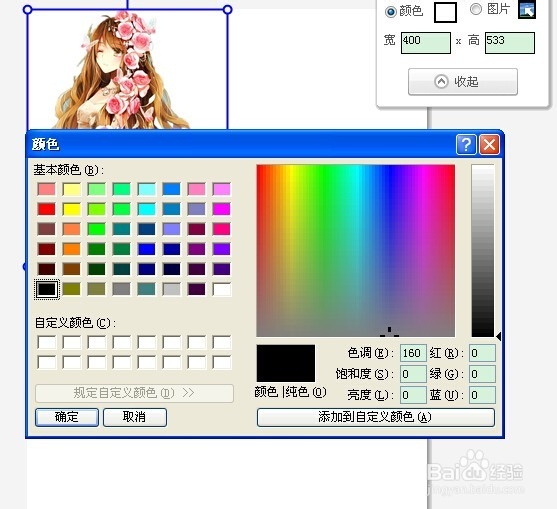Select the 颜色 radio button
Image resolution: width=557 pixels, height=509 pixels.
pyautogui.click(x=390, y=12)
